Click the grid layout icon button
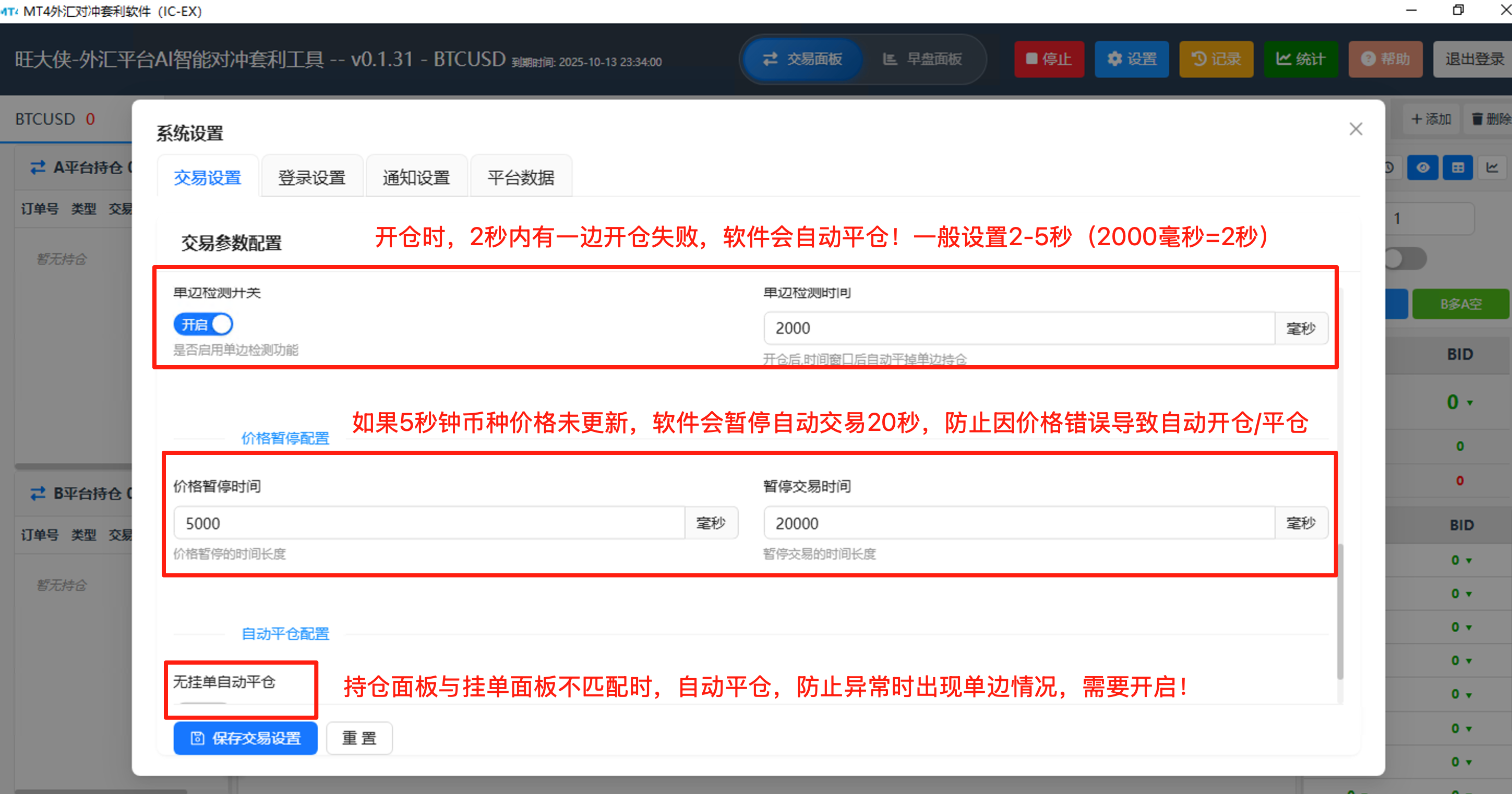Image resolution: width=1512 pixels, height=794 pixels. 1457,168
